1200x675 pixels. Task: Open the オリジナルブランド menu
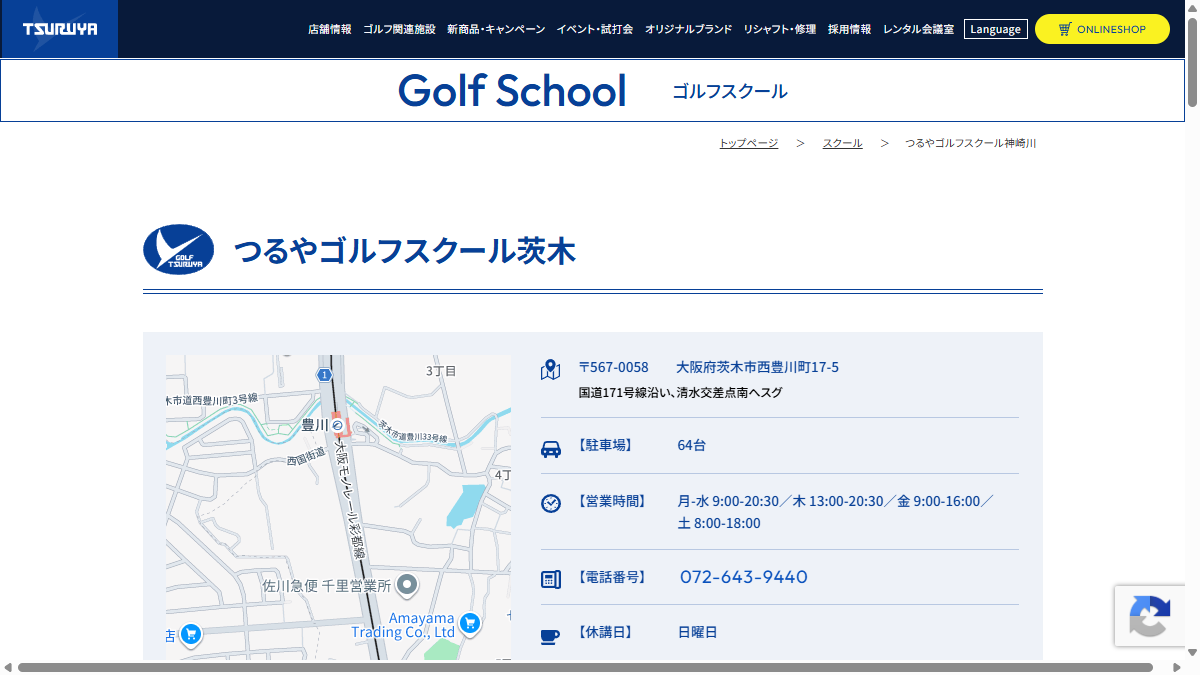[688, 29]
